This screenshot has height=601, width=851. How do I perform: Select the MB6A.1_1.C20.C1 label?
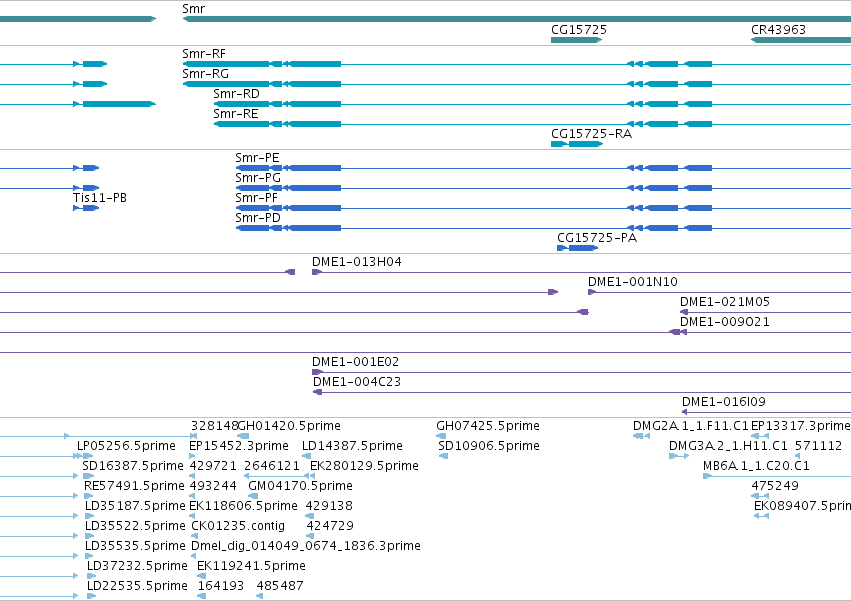click(757, 466)
